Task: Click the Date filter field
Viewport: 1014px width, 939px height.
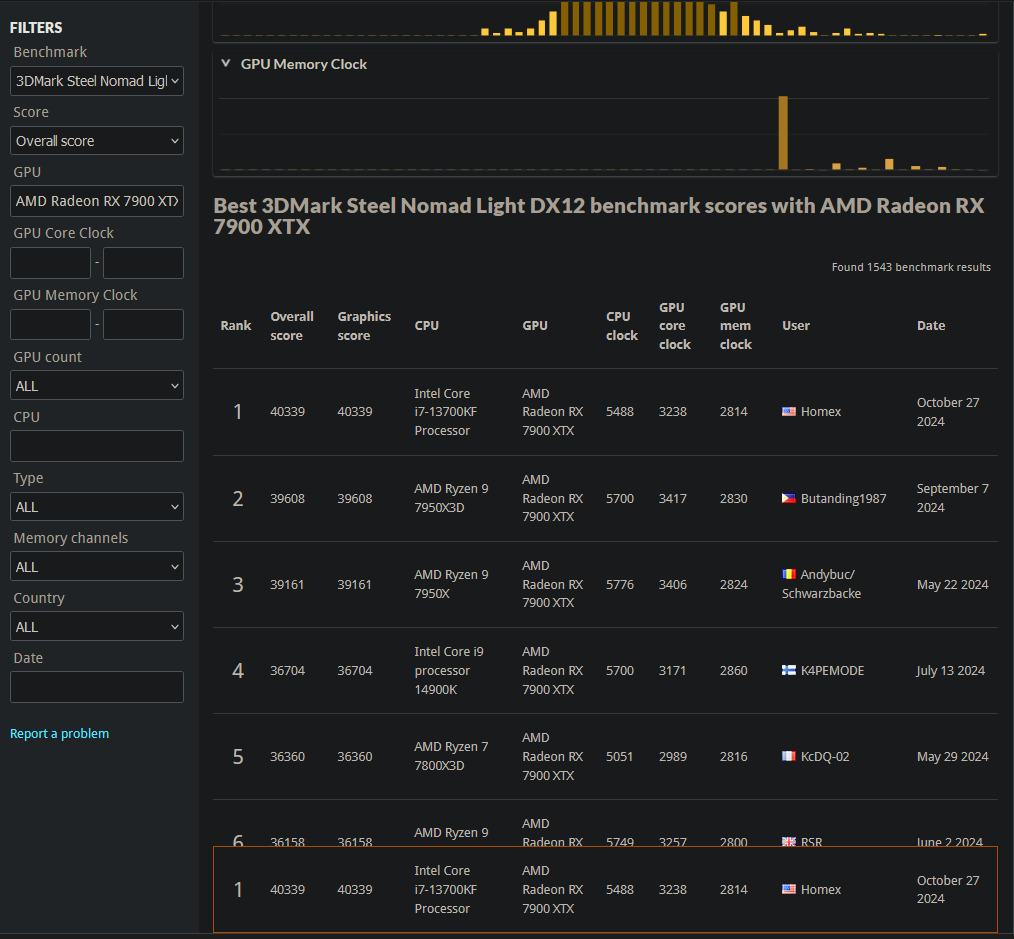Action: (x=97, y=687)
